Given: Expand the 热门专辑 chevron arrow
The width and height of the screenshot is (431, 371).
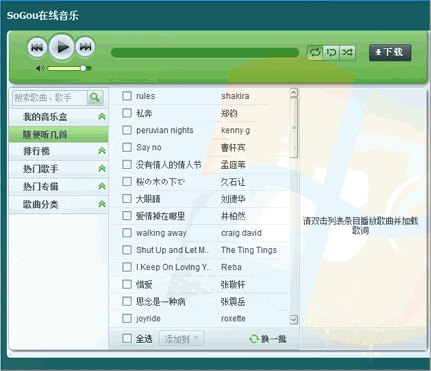Looking at the screenshot, I should tap(102, 186).
